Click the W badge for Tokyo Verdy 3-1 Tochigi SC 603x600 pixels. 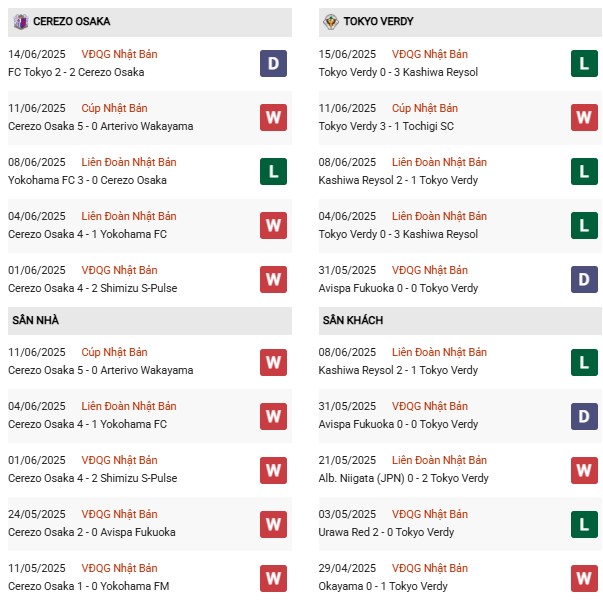pyautogui.click(x=584, y=117)
